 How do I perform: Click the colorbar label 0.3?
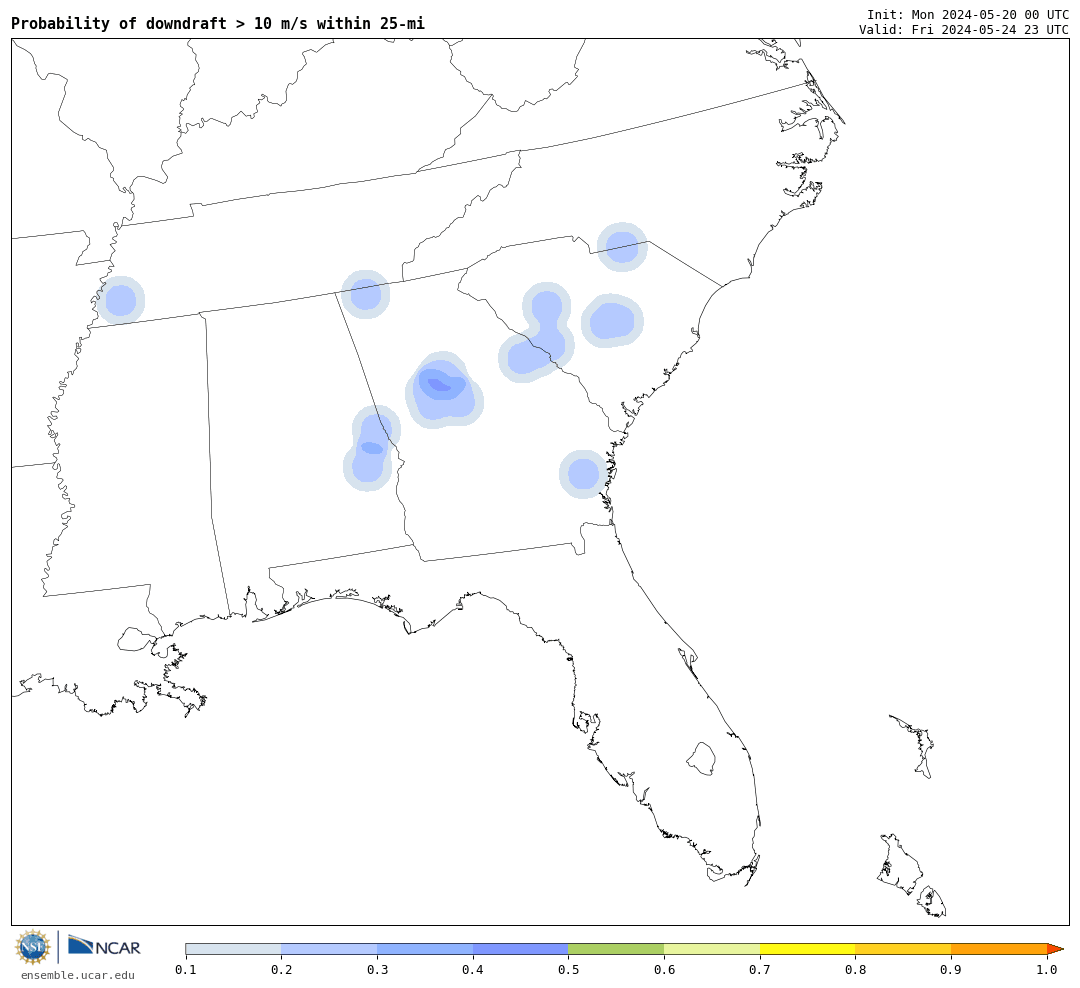[x=377, y=970]
